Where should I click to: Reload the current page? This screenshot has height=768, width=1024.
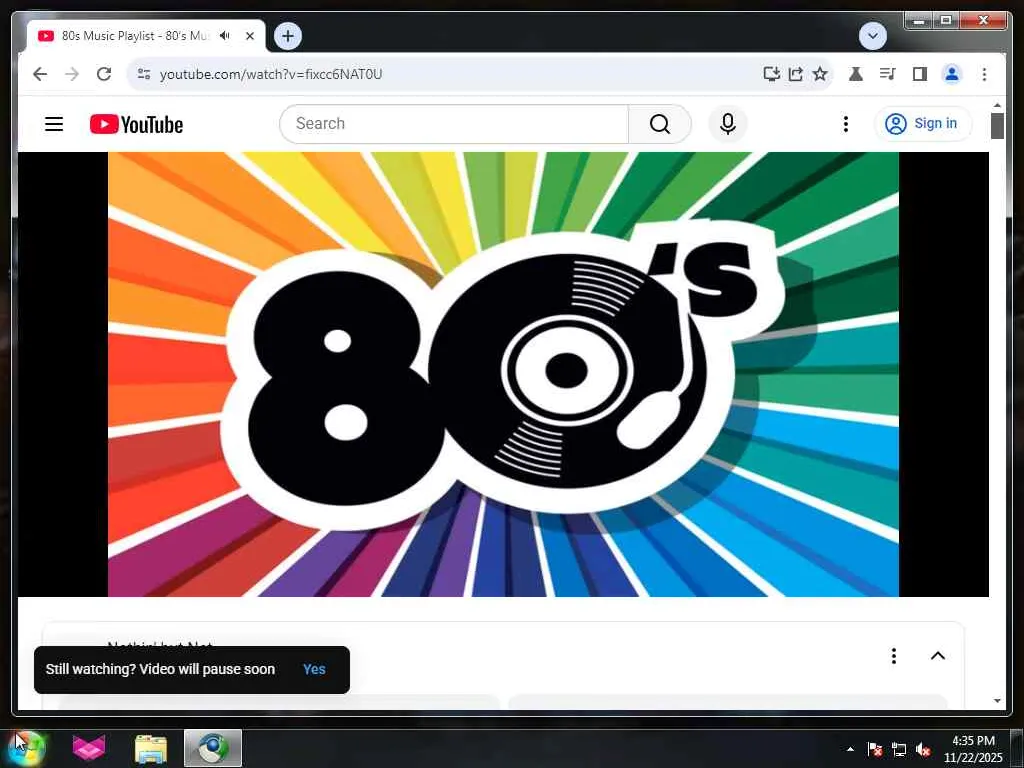pyautogui.click(x=104, y=74)
